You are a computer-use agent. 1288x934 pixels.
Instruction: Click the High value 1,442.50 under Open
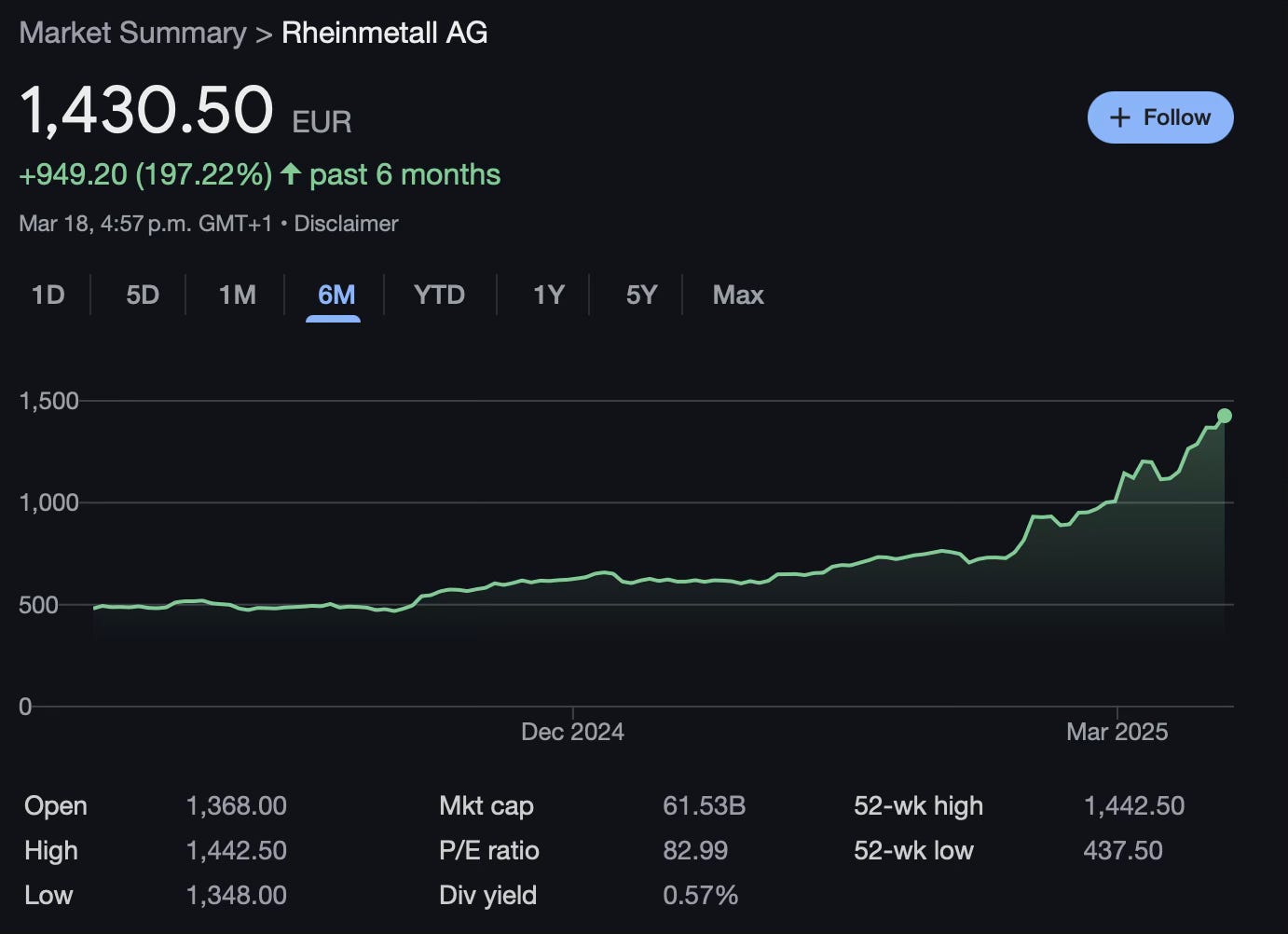click(x=237, y=851)
